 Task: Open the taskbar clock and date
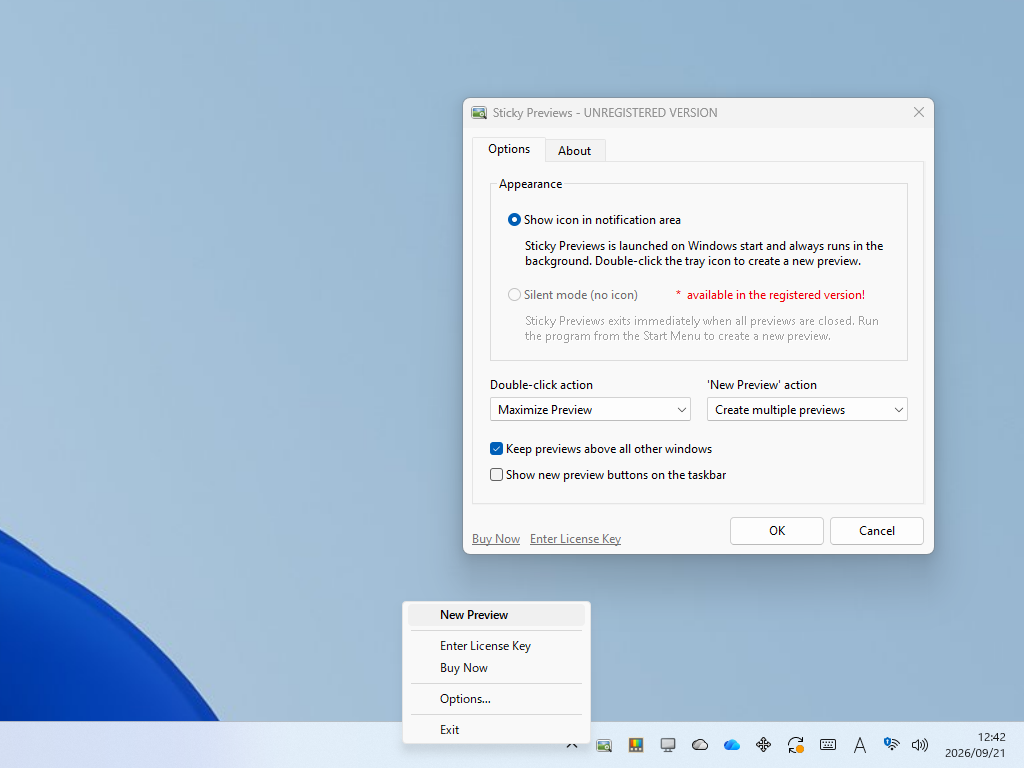975,745
